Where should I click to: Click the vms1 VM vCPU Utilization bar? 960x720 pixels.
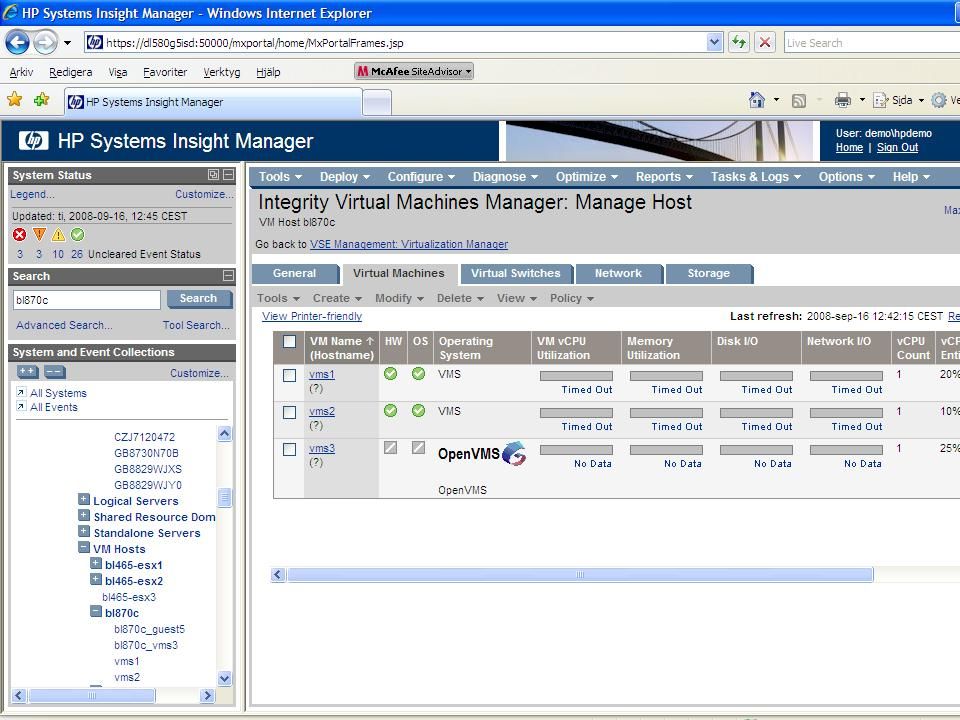576,375
